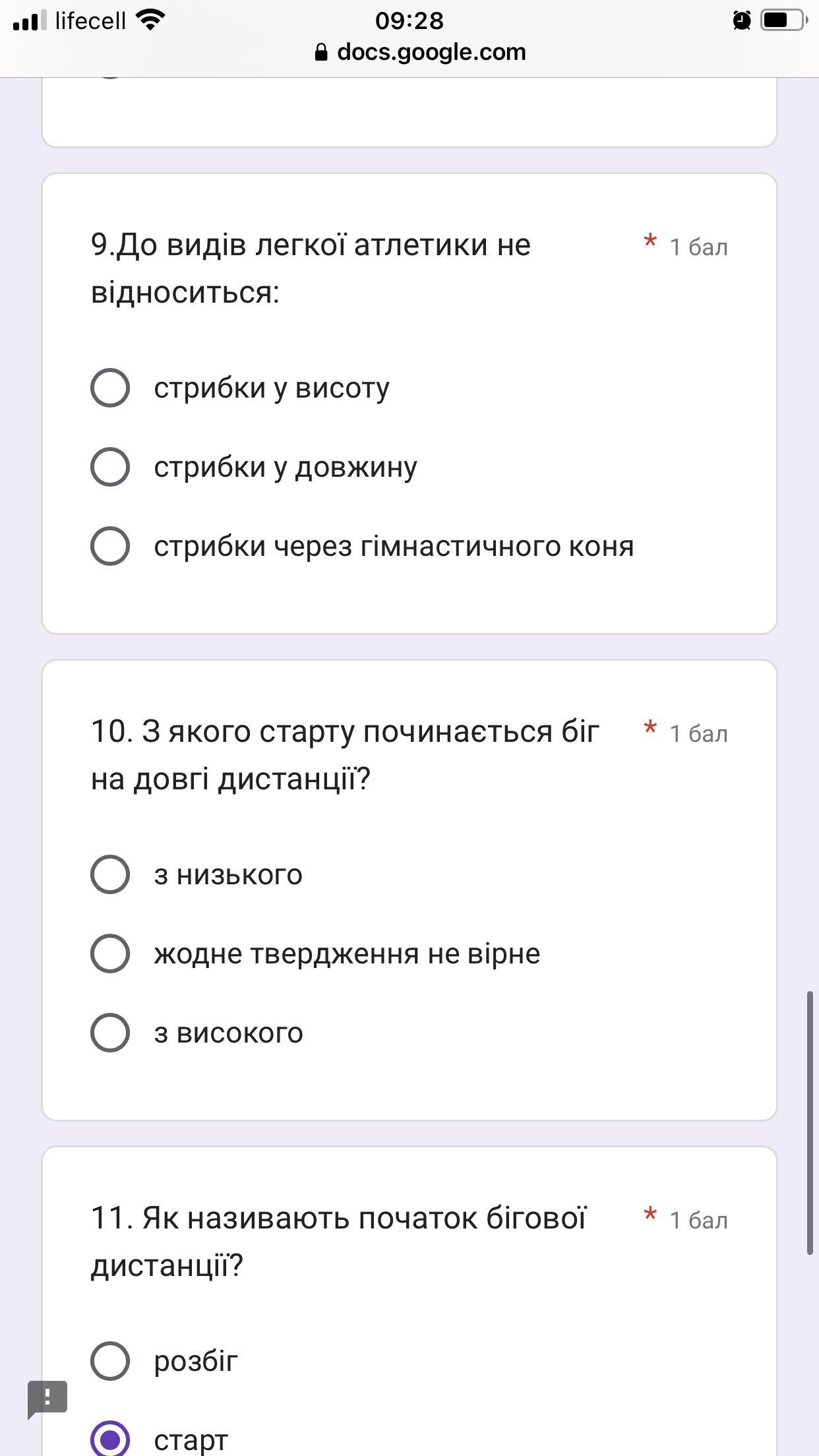The image size is (819, 1456).
Task: Tap the Wi-Fi status icon
Action: click(150, 20)
